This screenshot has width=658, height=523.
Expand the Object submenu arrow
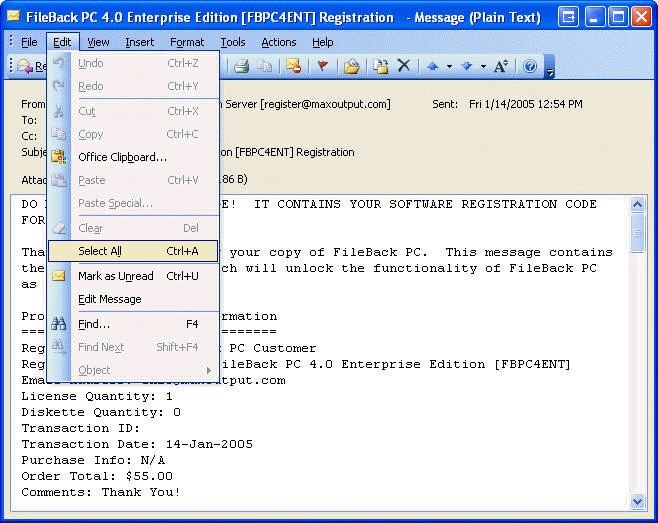pos(209,370)
